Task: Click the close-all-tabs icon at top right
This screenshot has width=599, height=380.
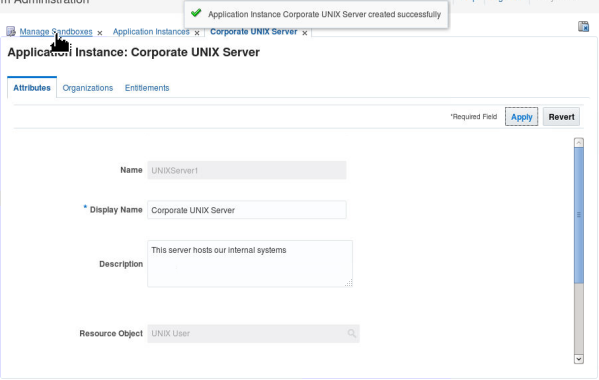Action: 583,26
